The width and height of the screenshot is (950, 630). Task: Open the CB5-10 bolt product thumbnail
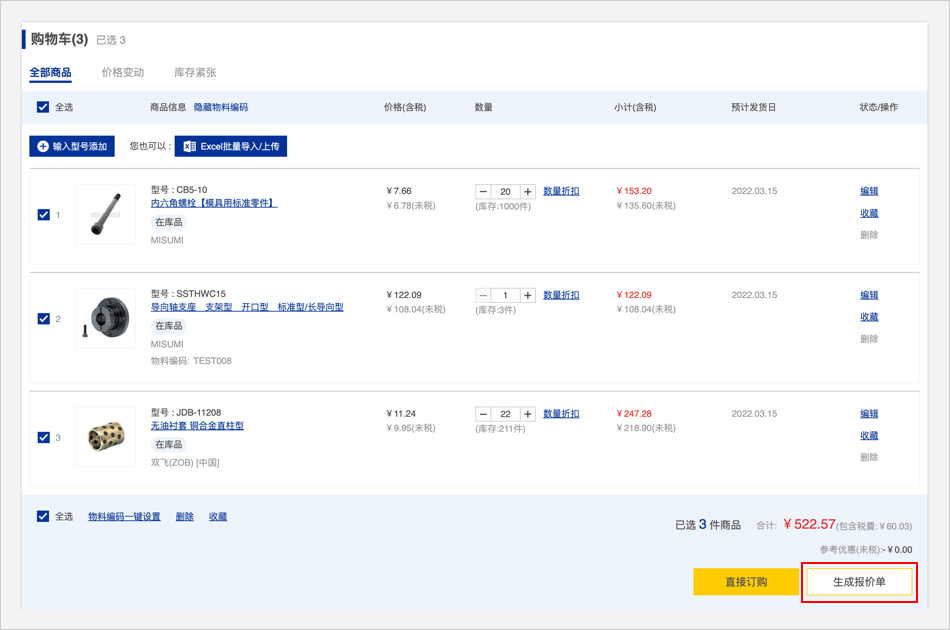[105, 214]
